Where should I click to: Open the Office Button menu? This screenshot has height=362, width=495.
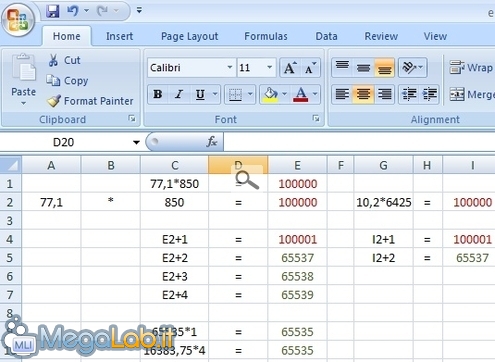[18, 19]
